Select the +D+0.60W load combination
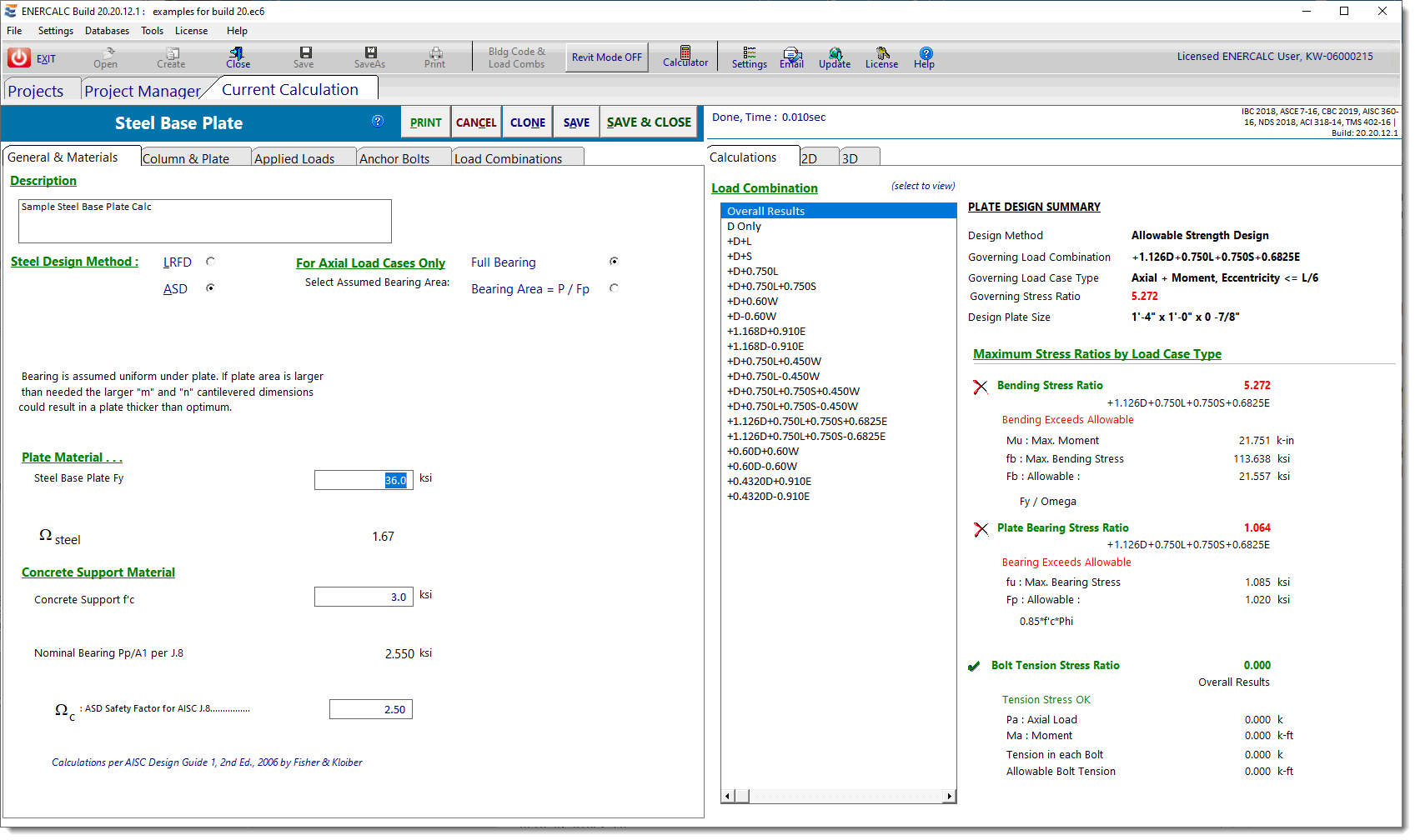 click(x=839, y=302)
